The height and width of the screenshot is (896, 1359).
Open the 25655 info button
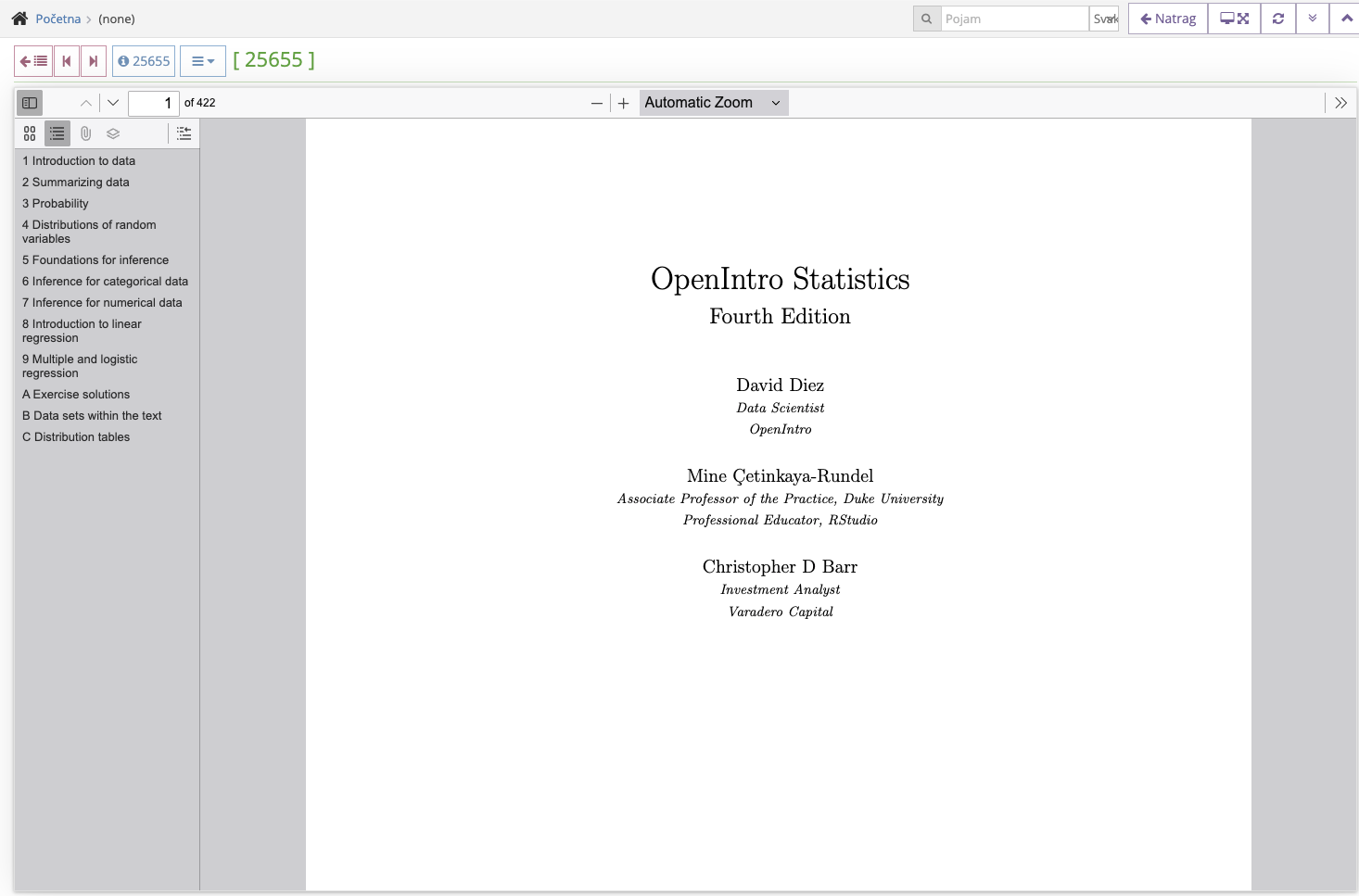[144, 61]
